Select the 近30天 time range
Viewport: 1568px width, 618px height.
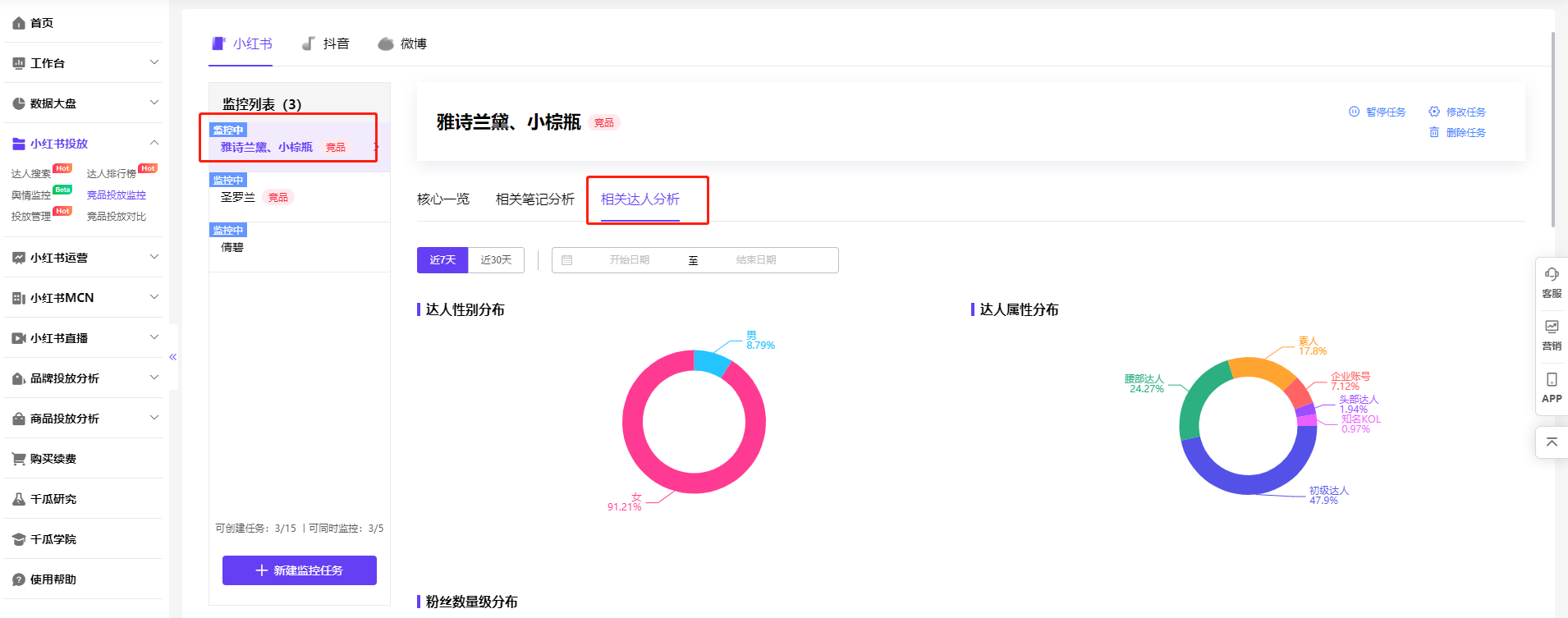496,260
